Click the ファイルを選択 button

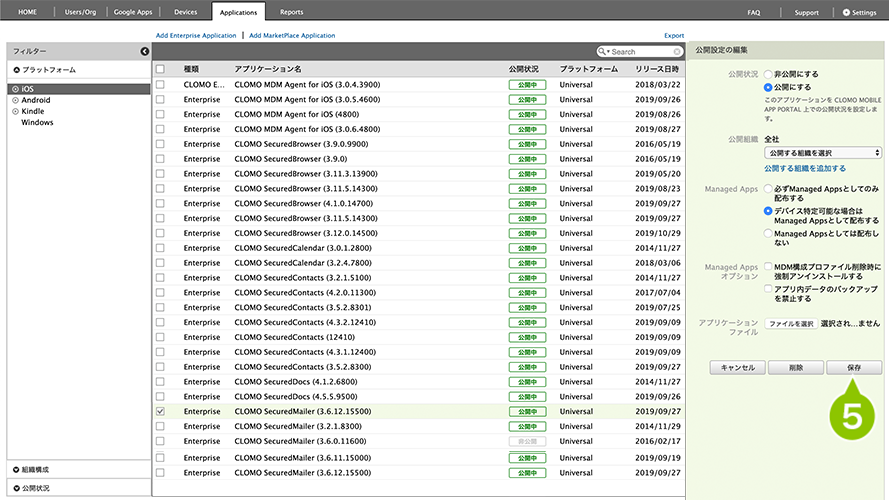(791, 324)
